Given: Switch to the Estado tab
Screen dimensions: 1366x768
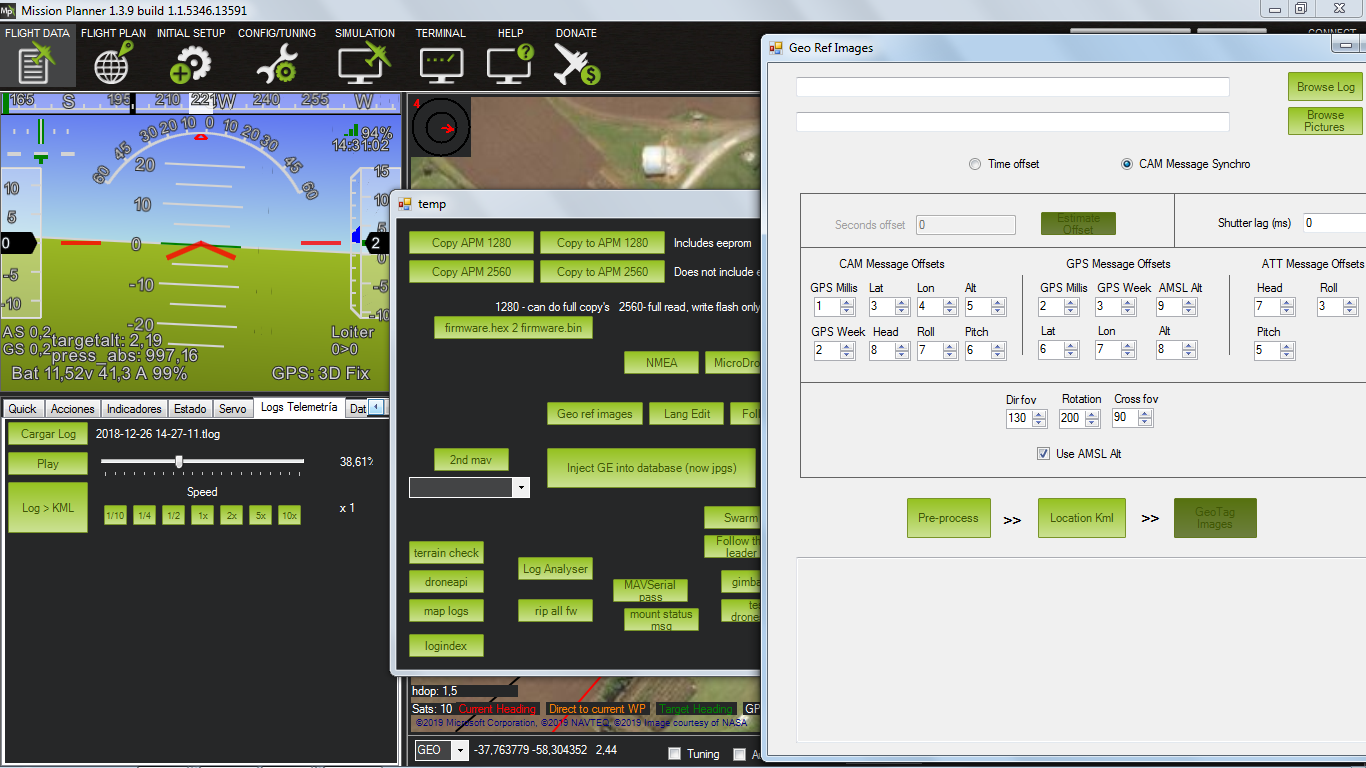Looking at the screenshot, I should 190,409.
